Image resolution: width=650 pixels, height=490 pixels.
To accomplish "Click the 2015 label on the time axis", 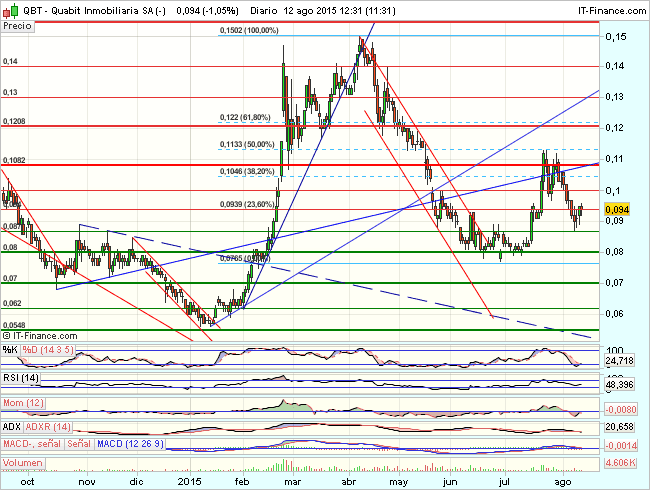I will coord(189,482).
